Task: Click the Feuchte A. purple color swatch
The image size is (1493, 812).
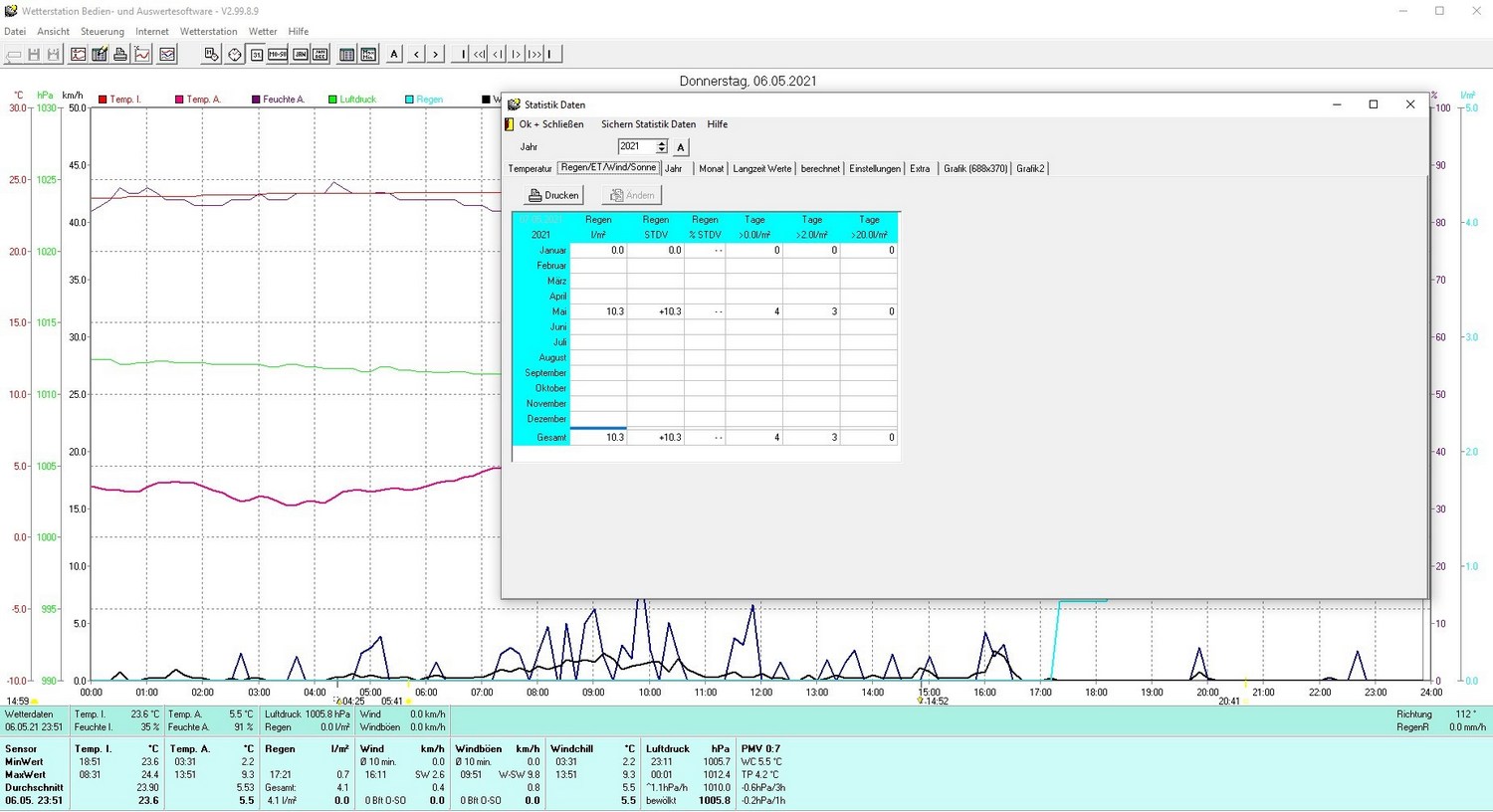Action: (256, 100)
